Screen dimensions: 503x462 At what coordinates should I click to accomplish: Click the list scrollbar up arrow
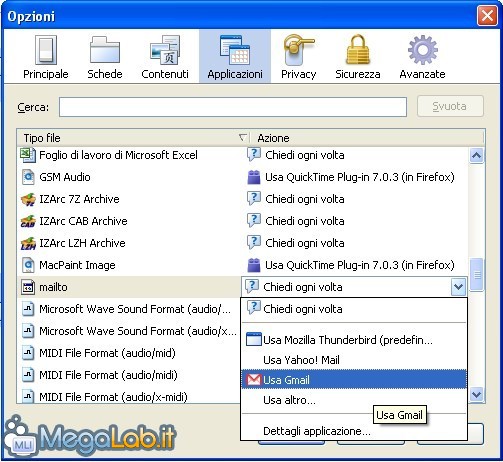pos(476,155)
